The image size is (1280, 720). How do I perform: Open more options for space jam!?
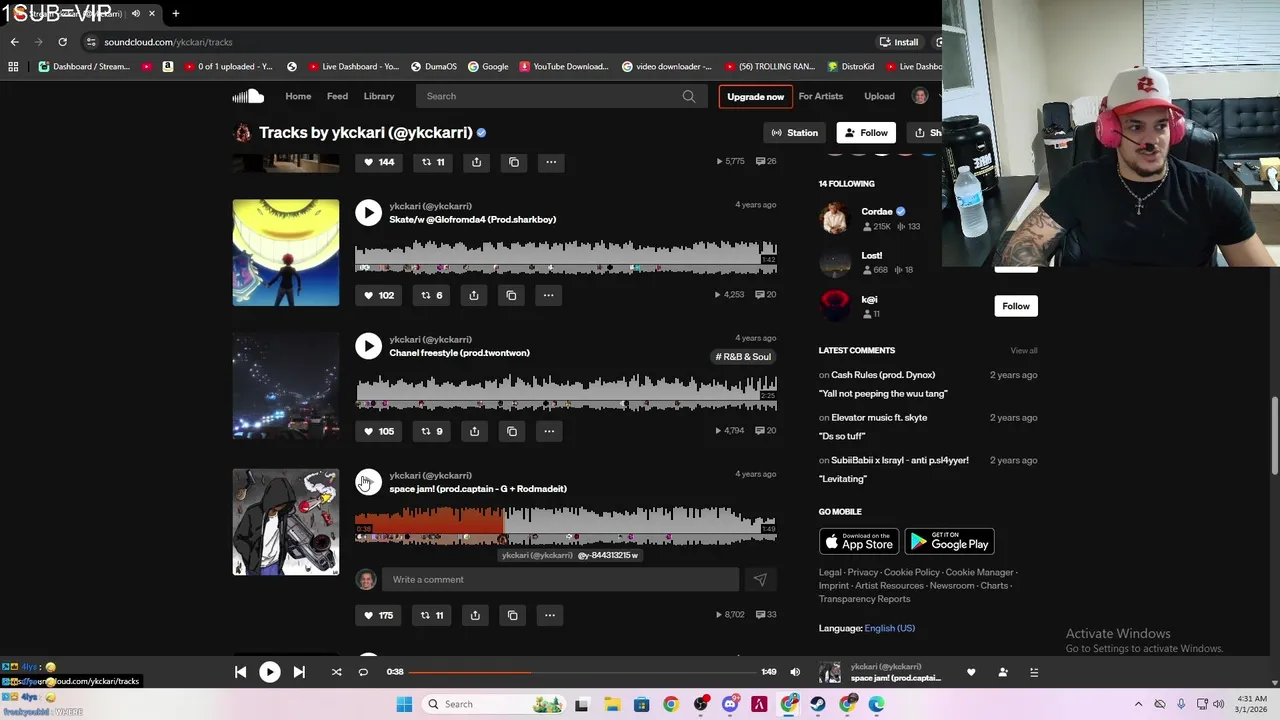[549, 615]
